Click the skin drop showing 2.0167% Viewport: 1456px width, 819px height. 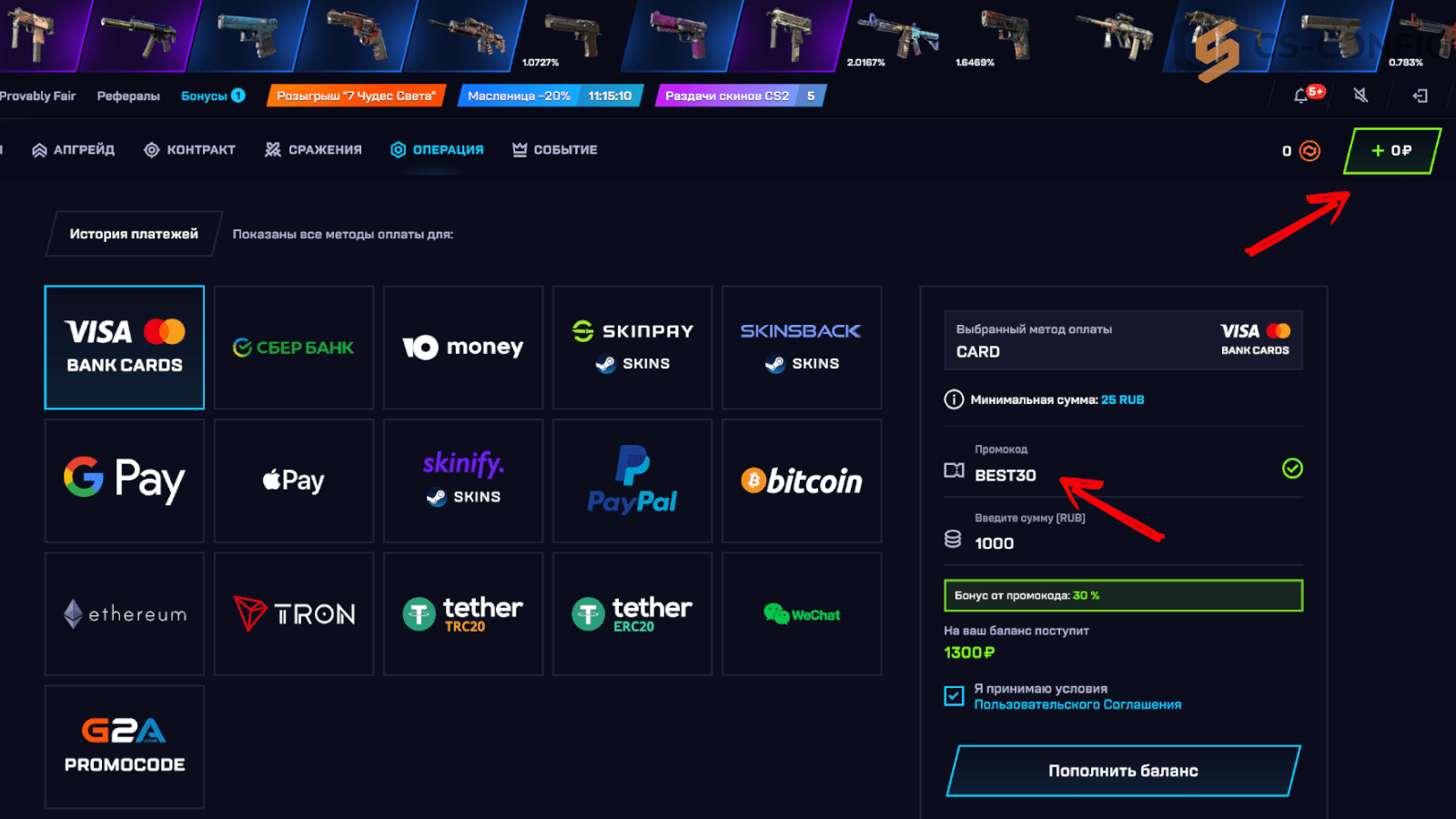pyautogui.click(x=896, y=36)
